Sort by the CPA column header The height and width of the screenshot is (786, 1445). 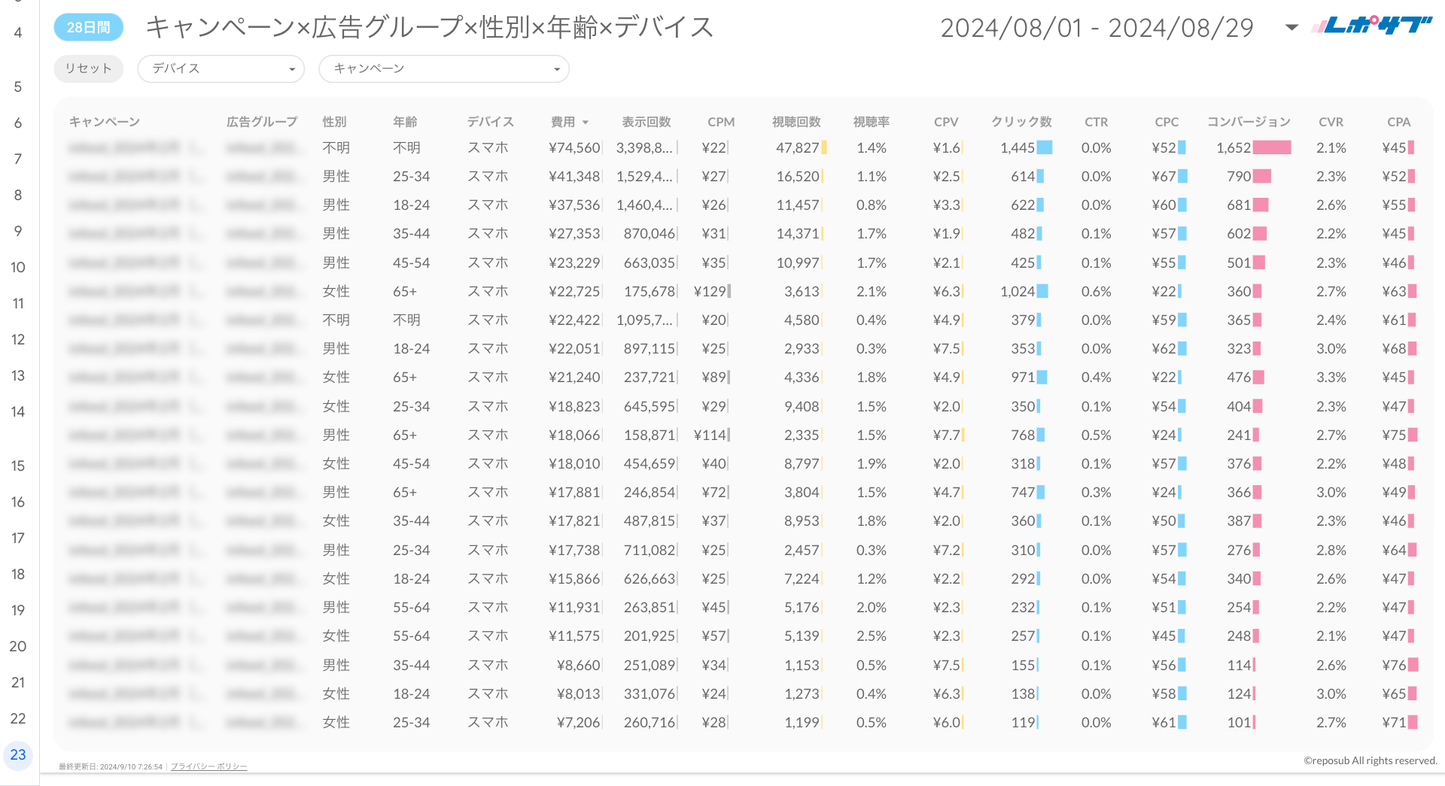(1399, 122)
